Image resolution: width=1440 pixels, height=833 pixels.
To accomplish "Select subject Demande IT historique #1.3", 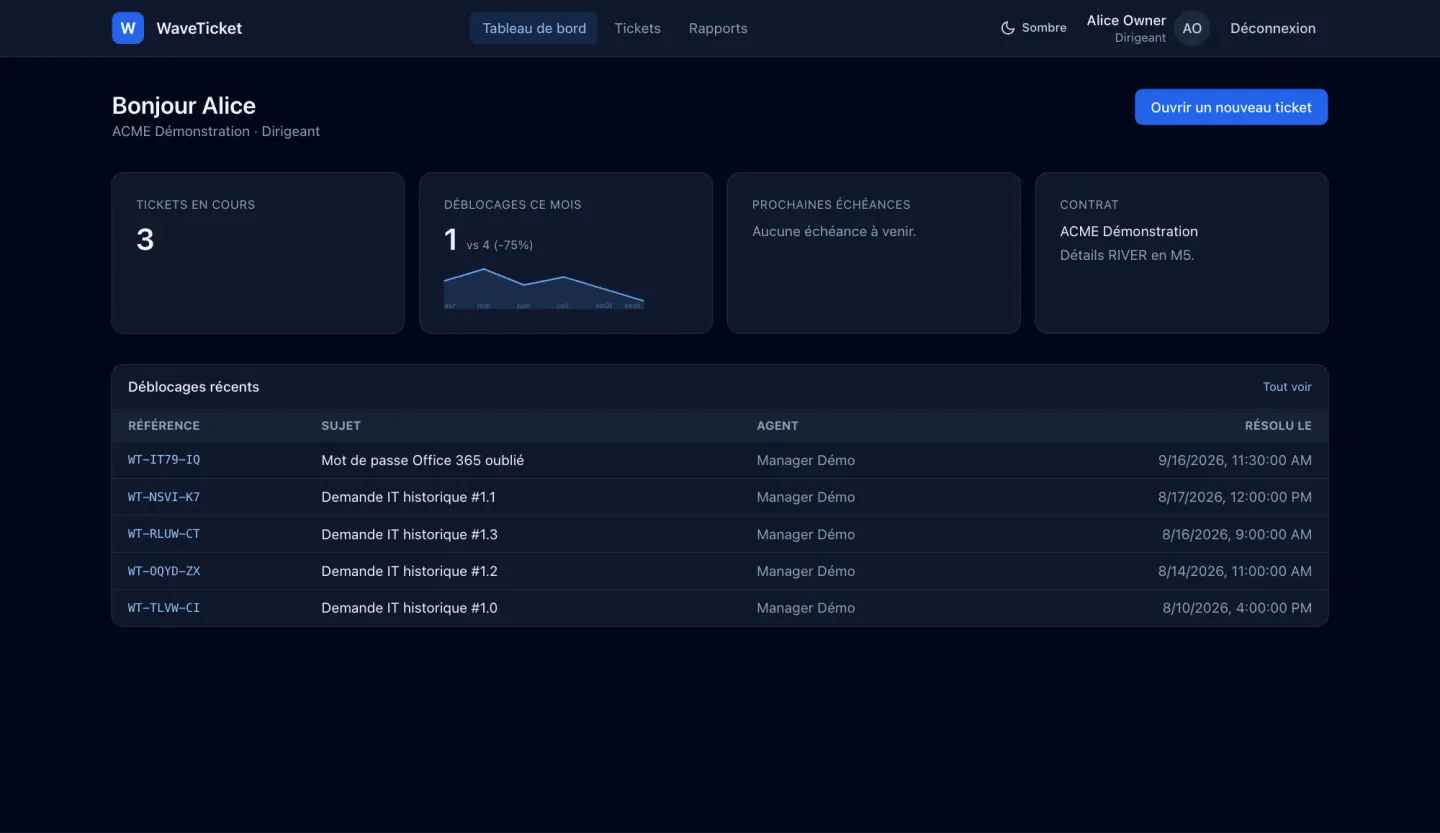I will click(x=409, y=534).
